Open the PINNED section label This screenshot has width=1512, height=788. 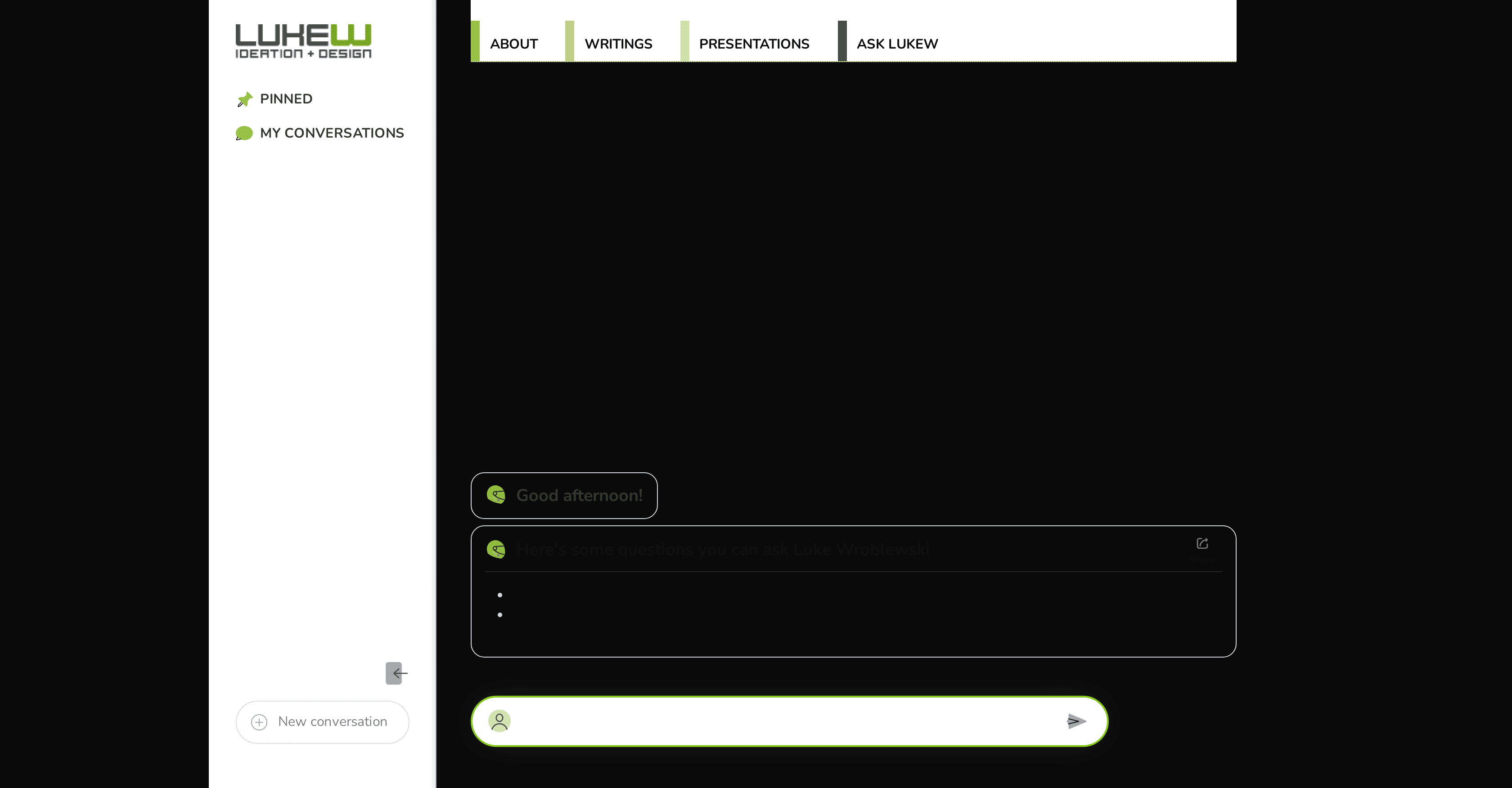click(286, 98)
